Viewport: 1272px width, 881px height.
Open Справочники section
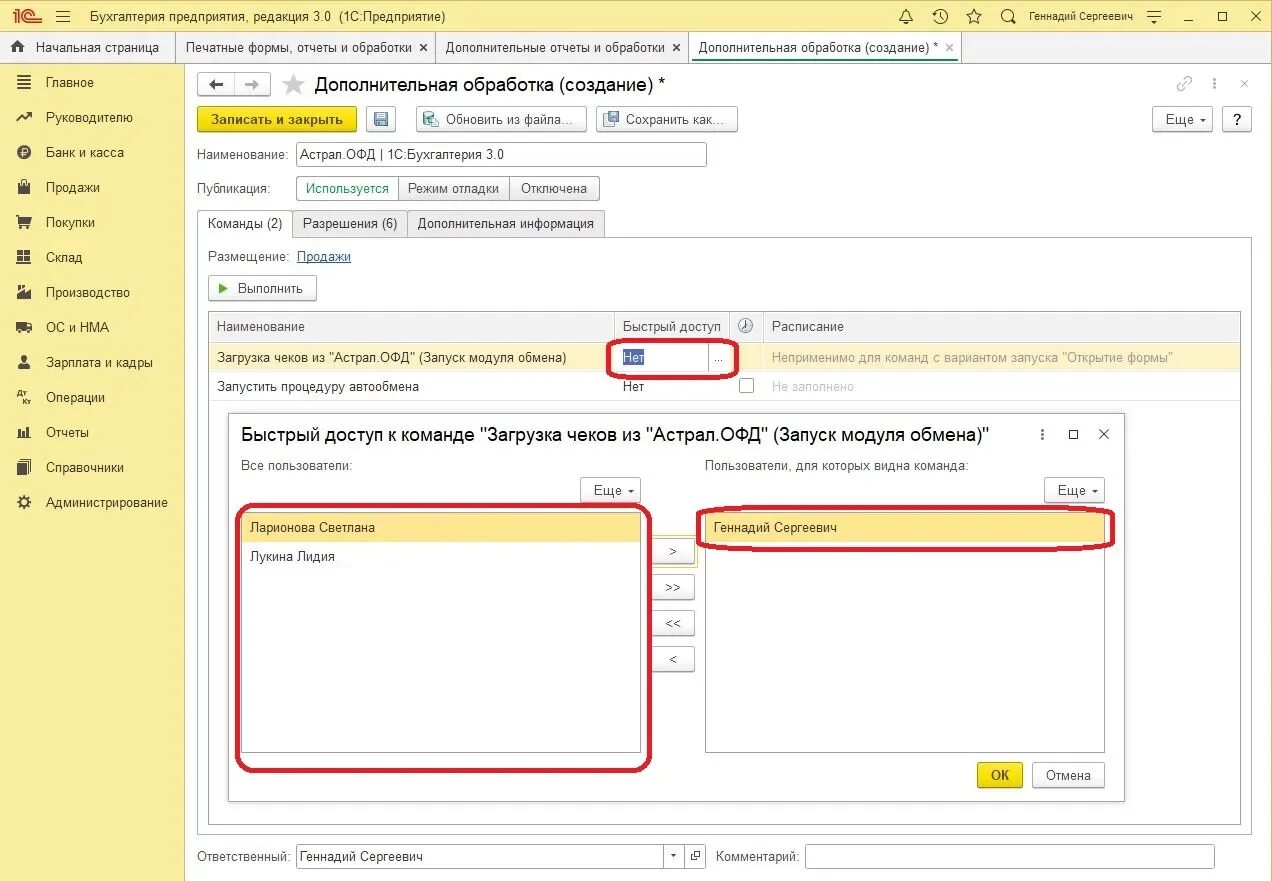click(x=85, y=467)
